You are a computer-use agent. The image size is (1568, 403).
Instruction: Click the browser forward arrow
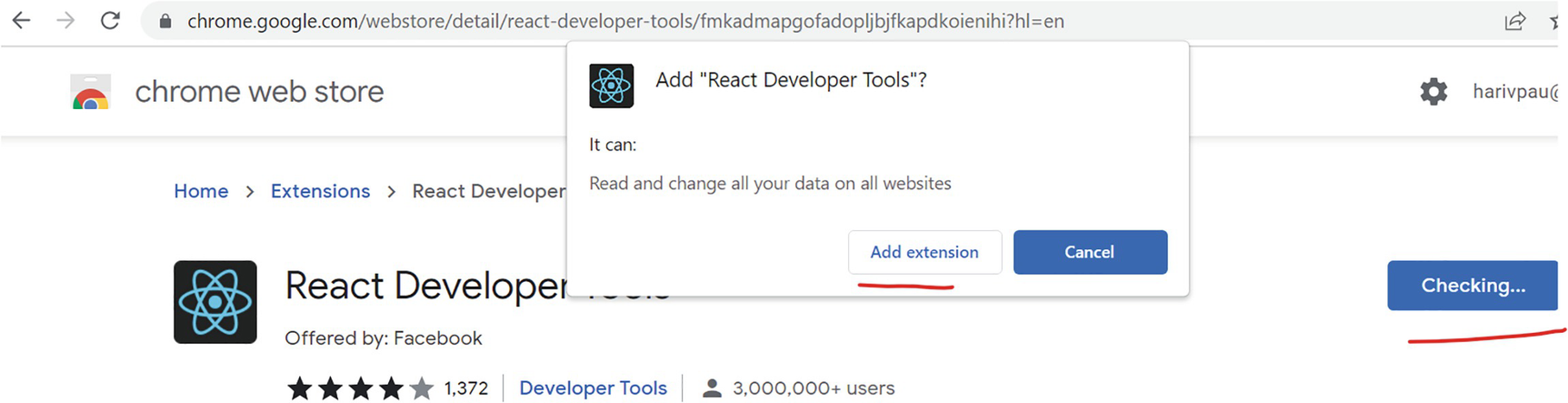65,21
